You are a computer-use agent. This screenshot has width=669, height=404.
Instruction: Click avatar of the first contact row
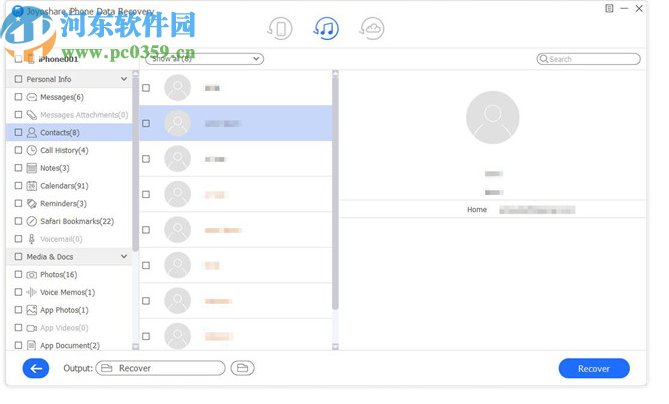click(177, 88)
